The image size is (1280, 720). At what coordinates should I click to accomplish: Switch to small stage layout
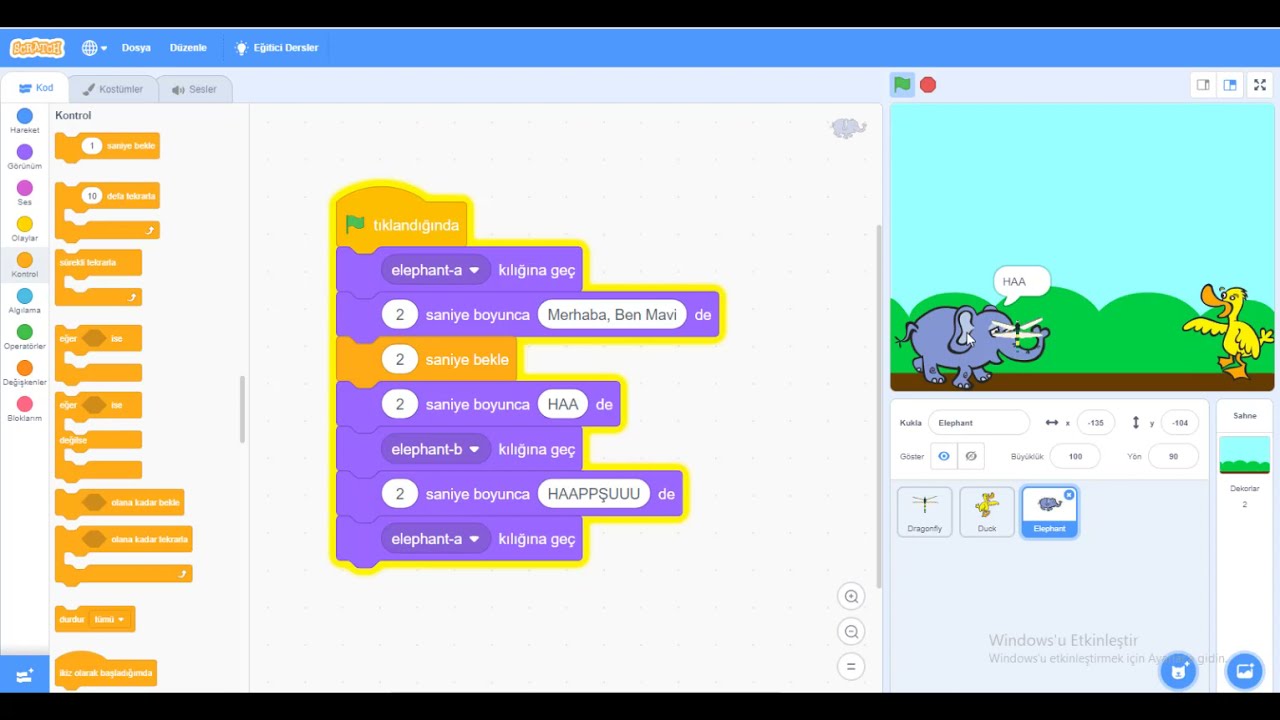1203,85
